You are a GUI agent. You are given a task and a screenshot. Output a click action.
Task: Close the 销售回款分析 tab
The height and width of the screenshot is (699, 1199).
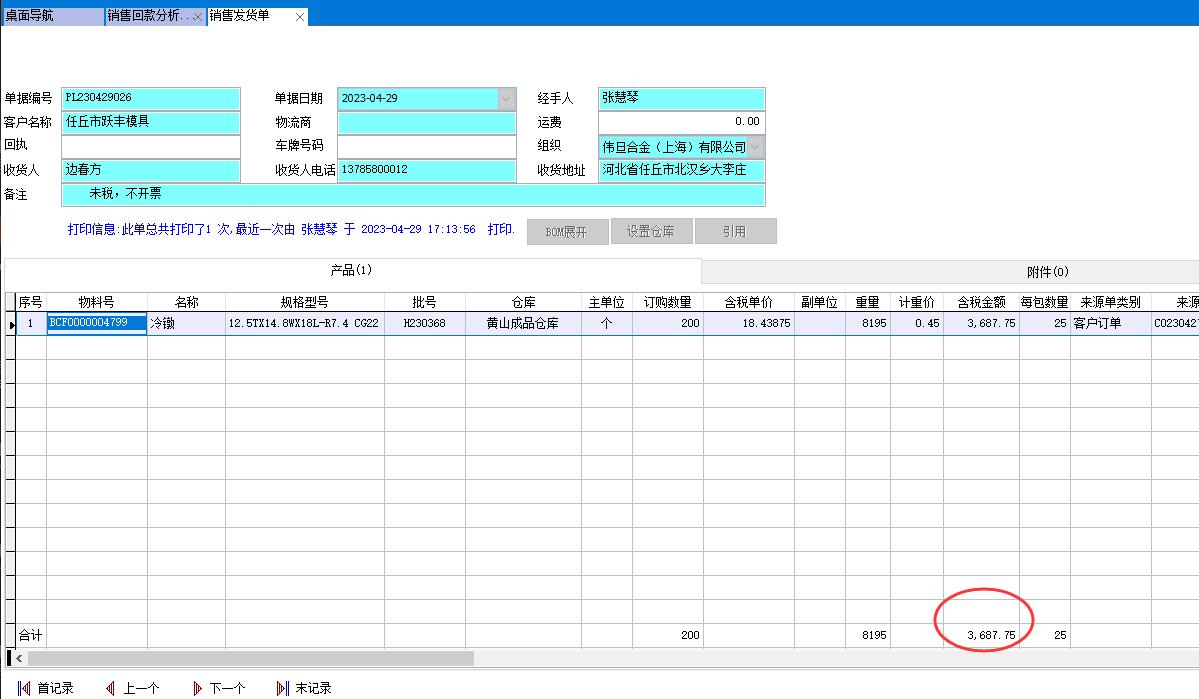click(198, 17)
